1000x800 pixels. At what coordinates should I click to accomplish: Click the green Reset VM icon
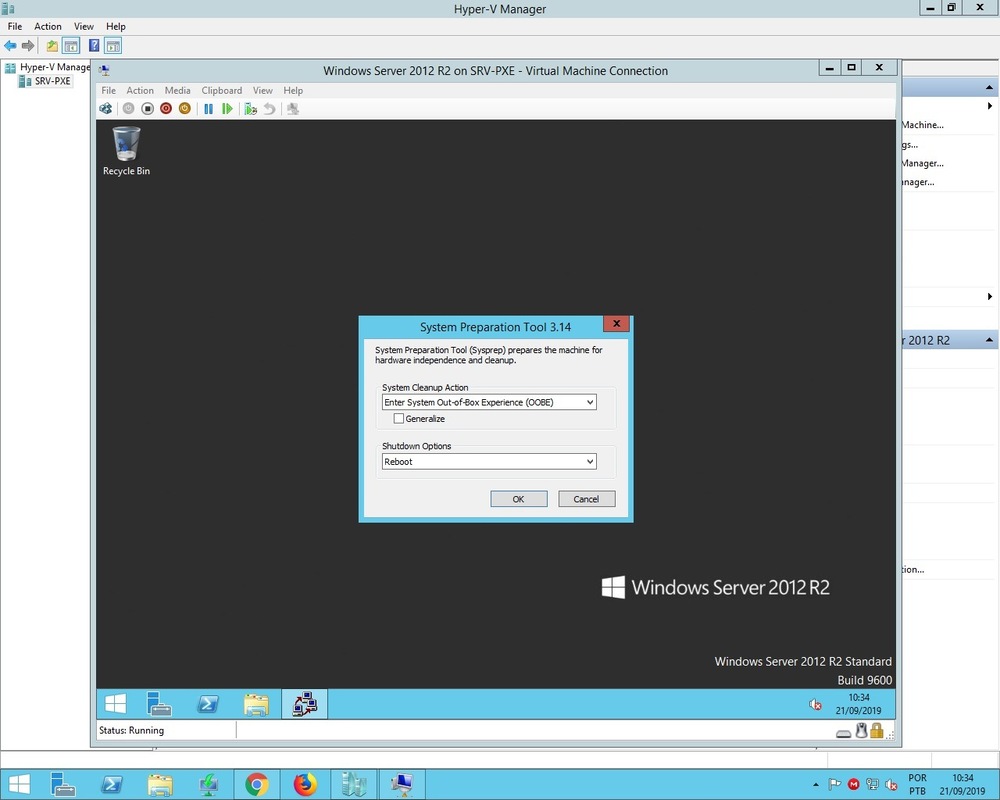[x=228, y=108]
